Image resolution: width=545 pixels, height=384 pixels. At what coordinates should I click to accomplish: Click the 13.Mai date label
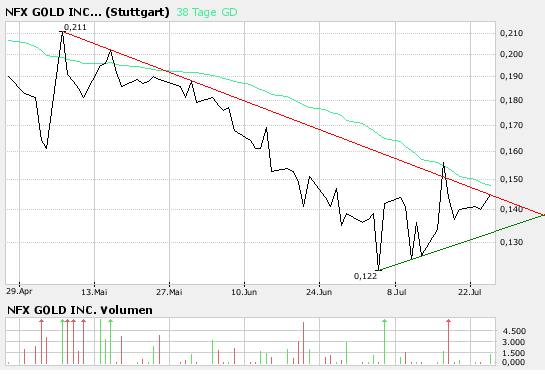coord(94,292)
